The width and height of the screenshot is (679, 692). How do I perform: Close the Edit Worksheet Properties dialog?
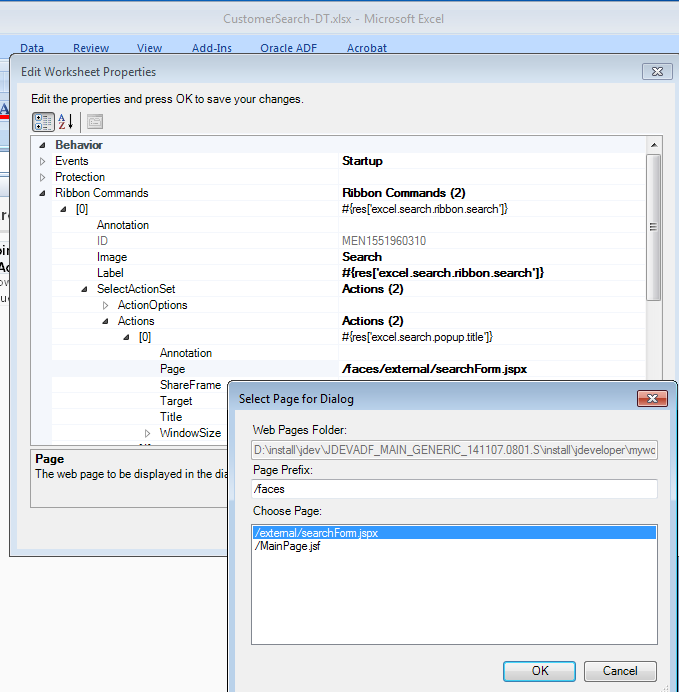coord(657,71)
